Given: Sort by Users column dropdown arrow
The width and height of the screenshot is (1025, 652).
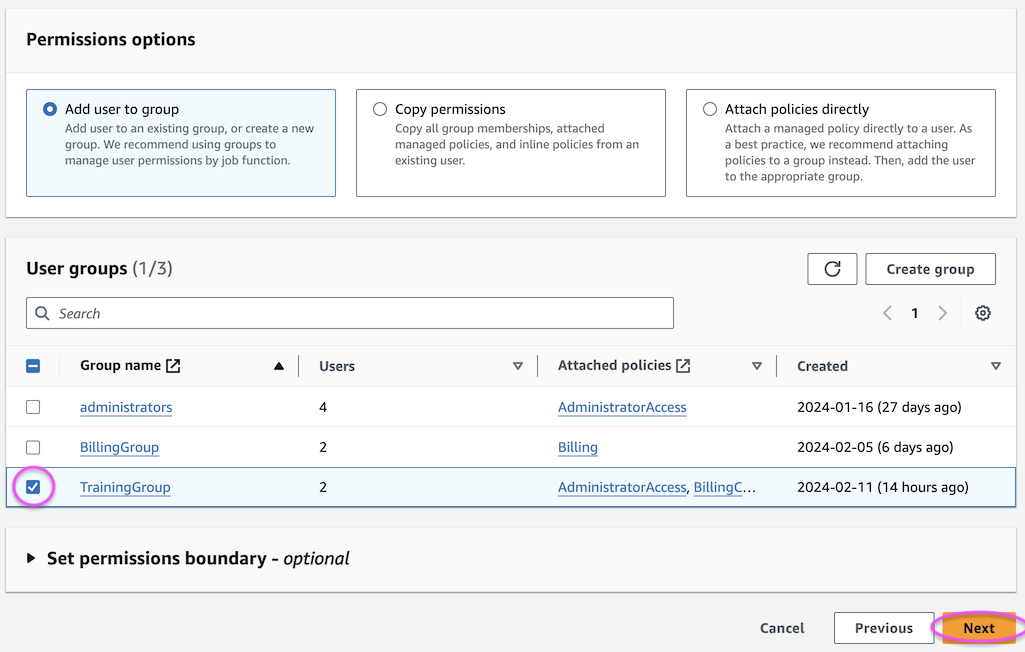Looking at the screenshot, I should point(517,366).
